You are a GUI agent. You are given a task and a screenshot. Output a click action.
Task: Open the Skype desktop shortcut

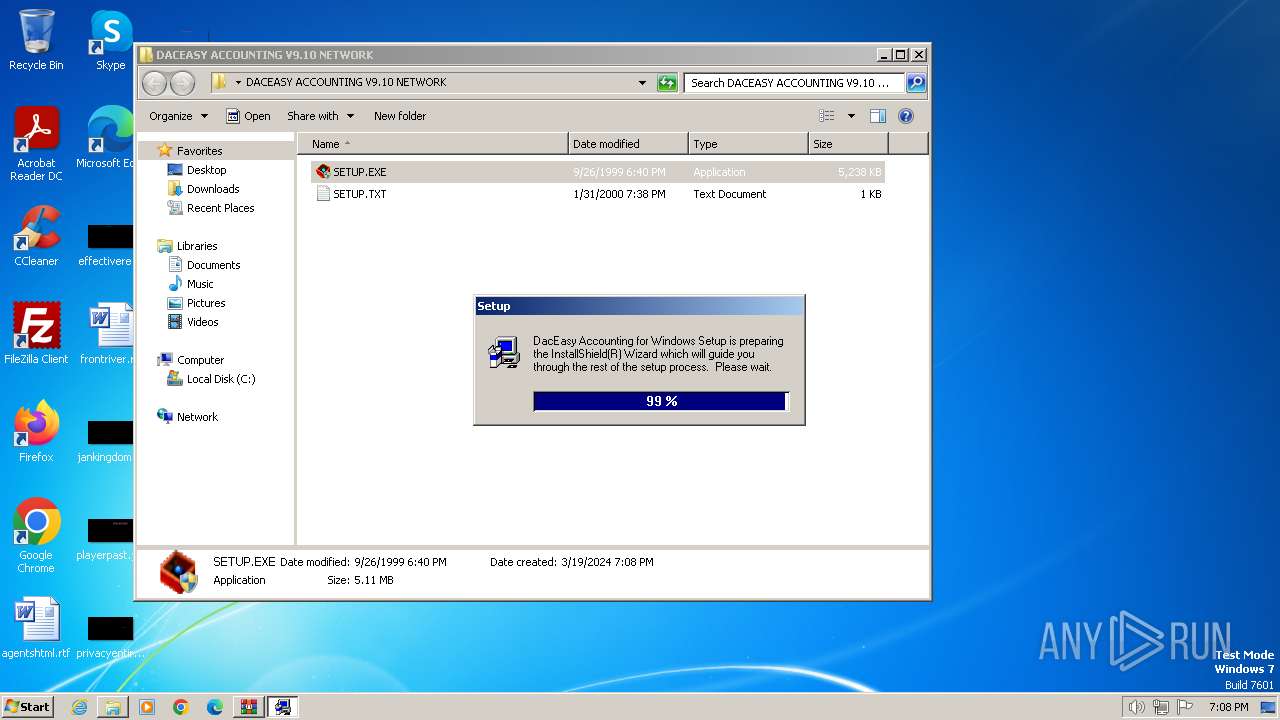point(110,40)
